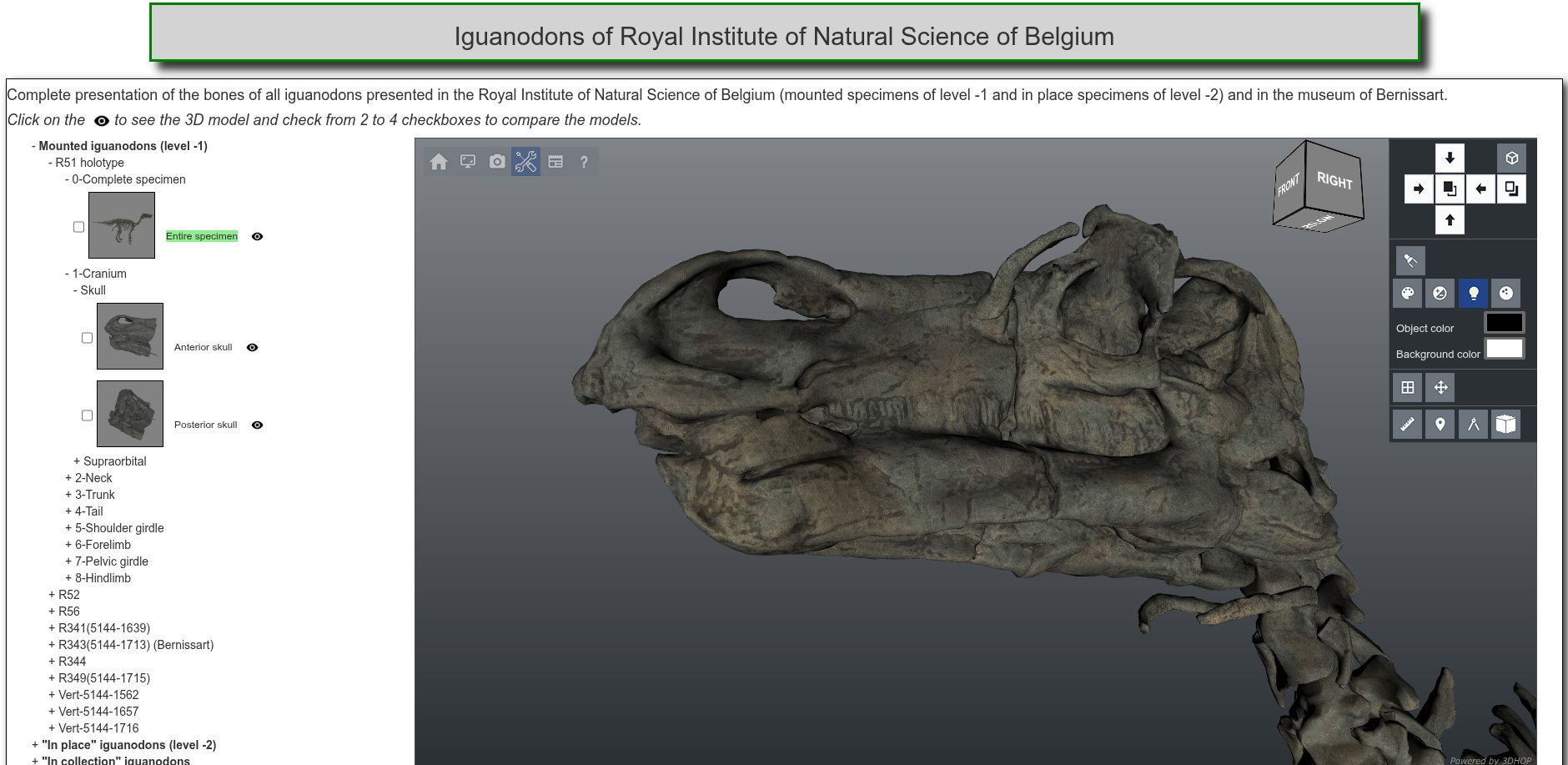Expand the R344 specimen
Image resolution: width=1568 pixels, height=765 pixels.
[x=67, y=662]
